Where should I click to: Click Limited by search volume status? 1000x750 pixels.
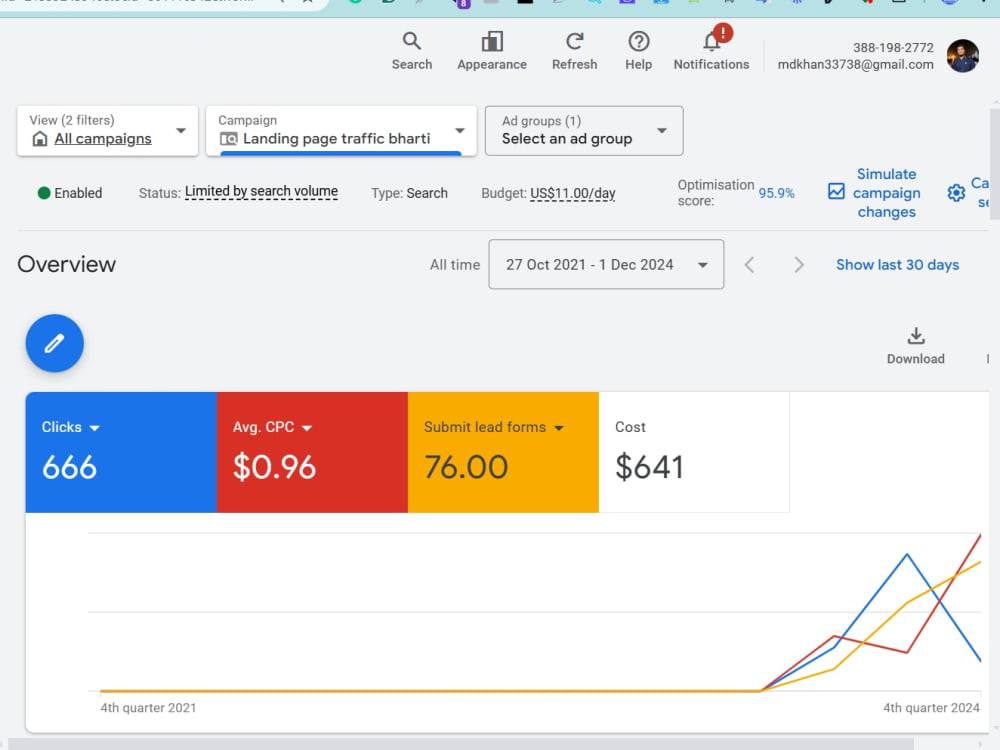point(261,191)
